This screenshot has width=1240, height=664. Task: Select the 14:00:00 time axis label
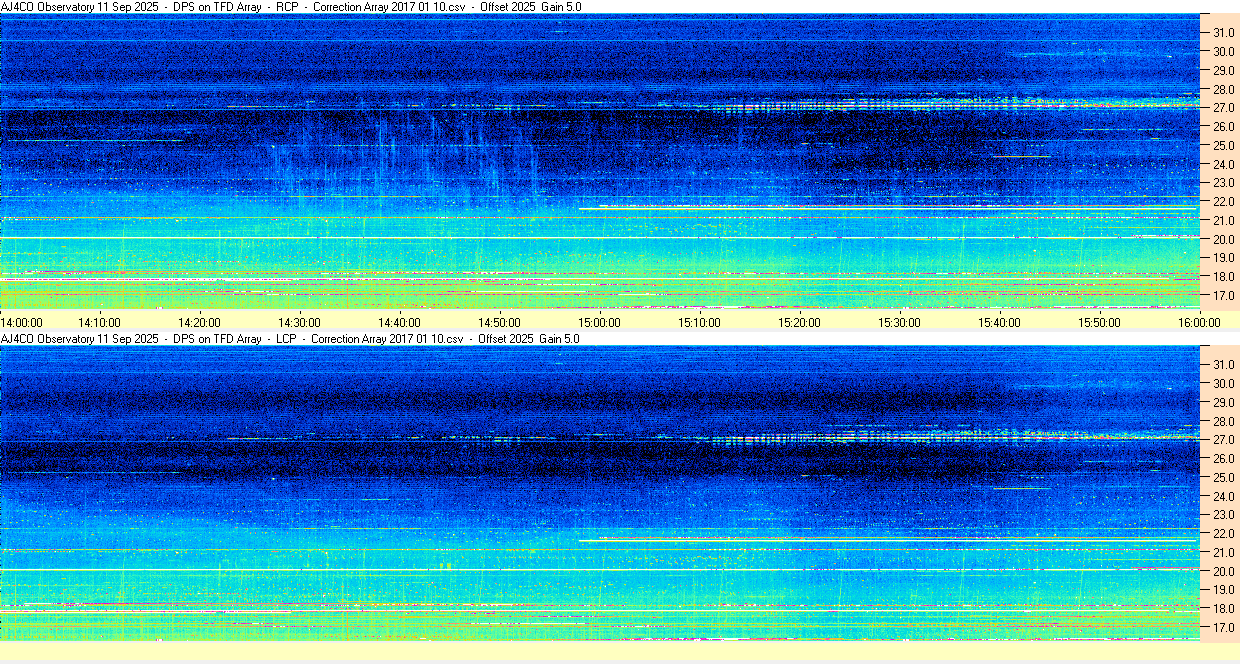[x=22, y=322]
